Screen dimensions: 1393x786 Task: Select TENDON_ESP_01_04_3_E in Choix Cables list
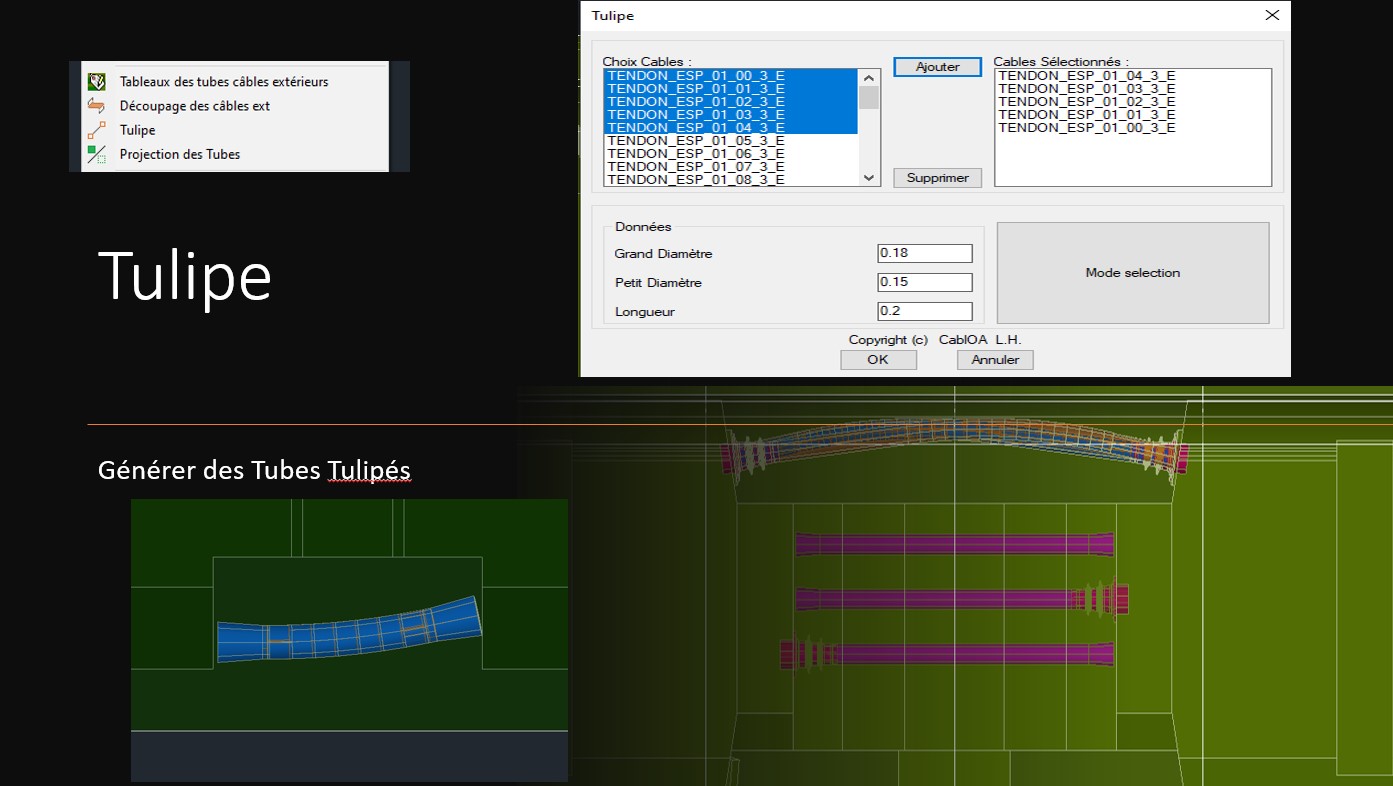(731, 127)
